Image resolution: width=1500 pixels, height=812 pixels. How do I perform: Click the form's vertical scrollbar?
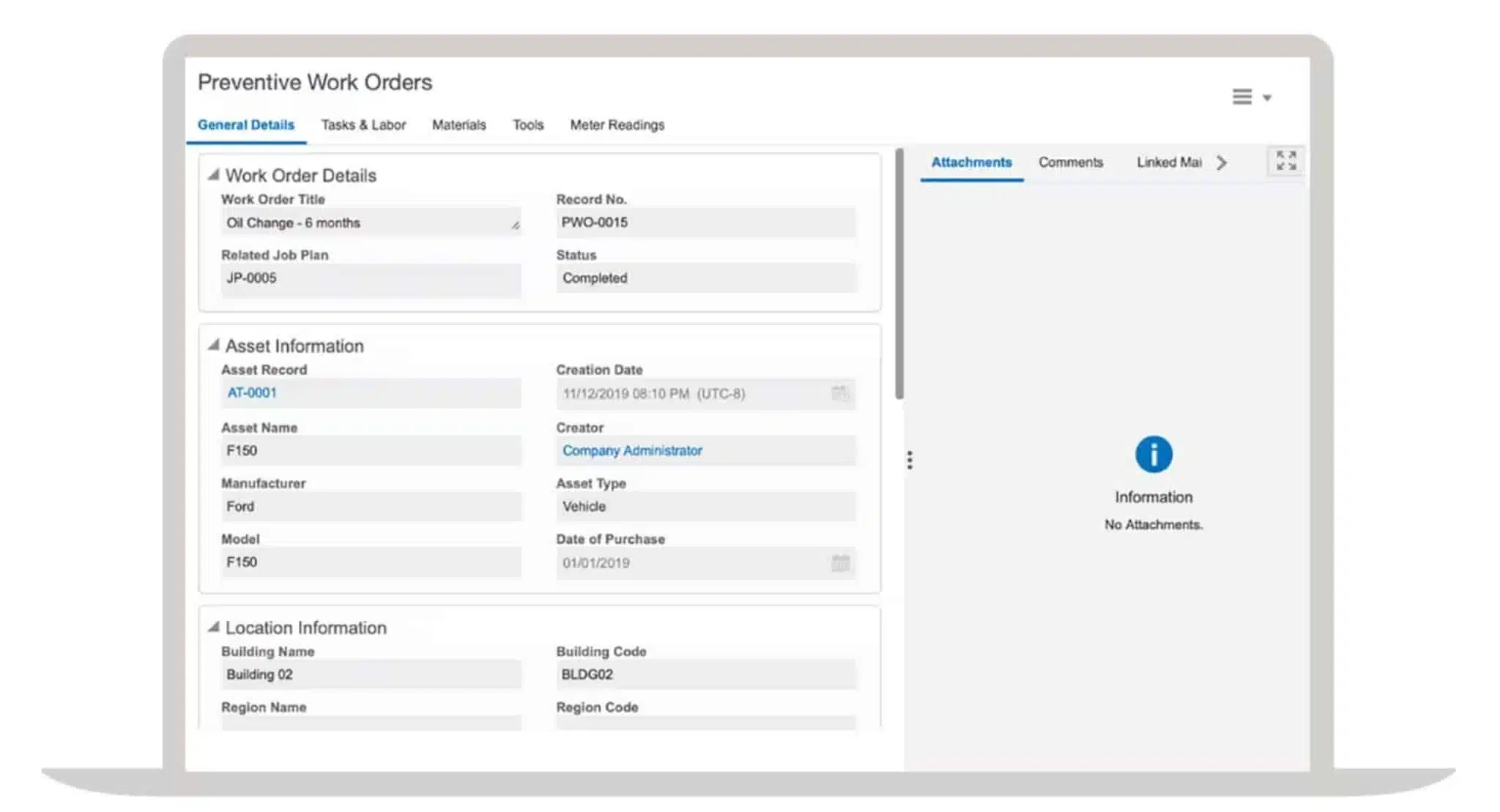(x=899, y=274)
